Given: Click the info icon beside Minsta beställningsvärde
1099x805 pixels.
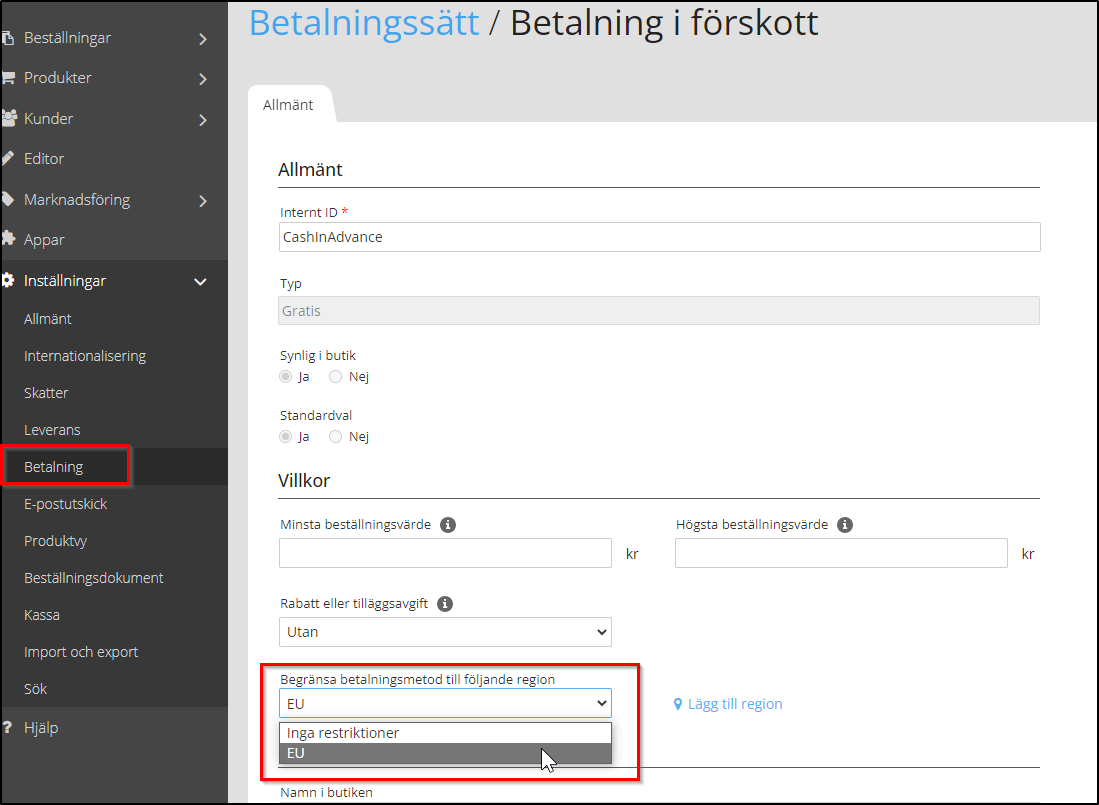Looking at the screenshot, I should (x=448, y=525).
